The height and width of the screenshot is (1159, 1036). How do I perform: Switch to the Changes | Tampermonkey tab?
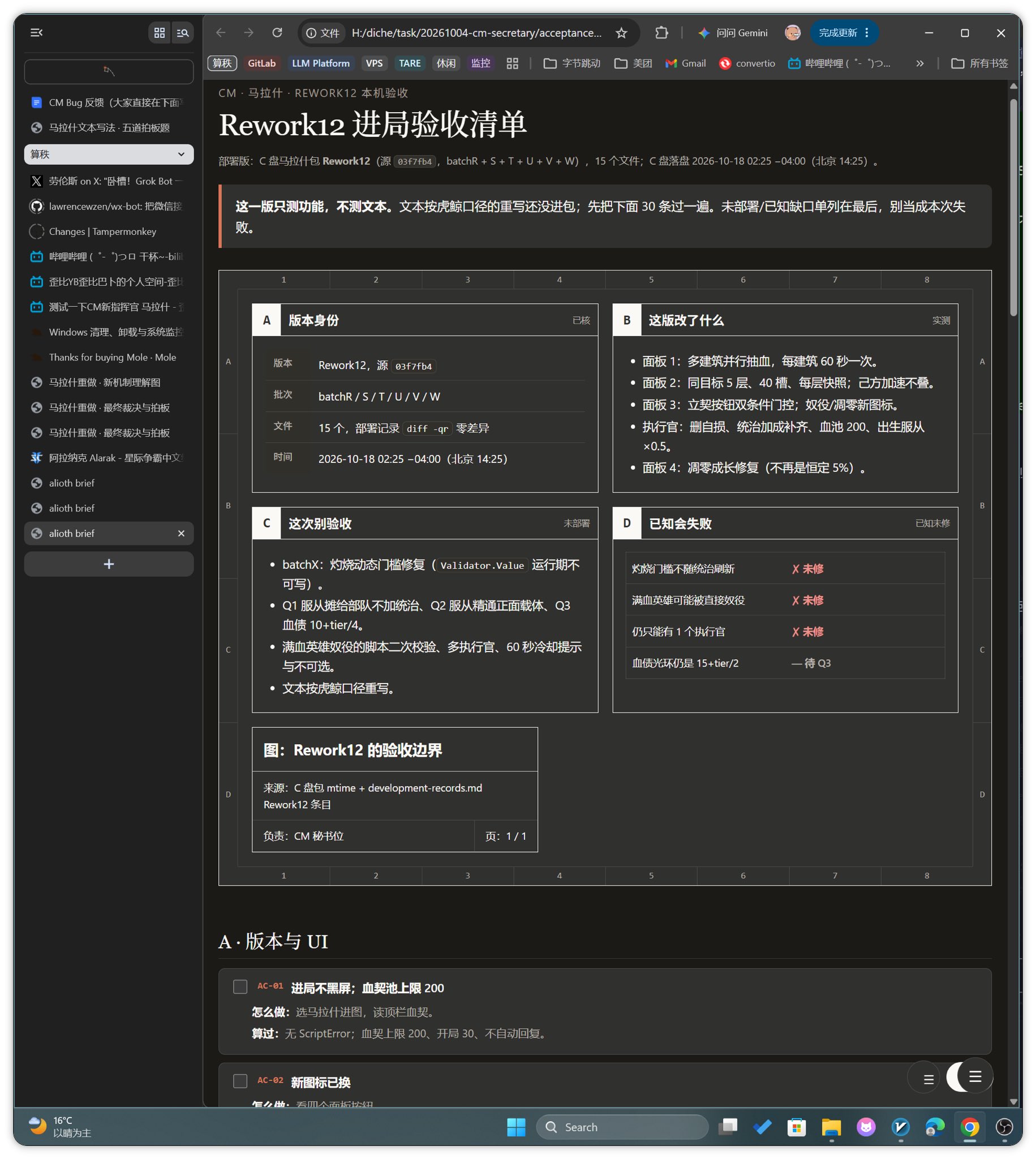(109, 231)
